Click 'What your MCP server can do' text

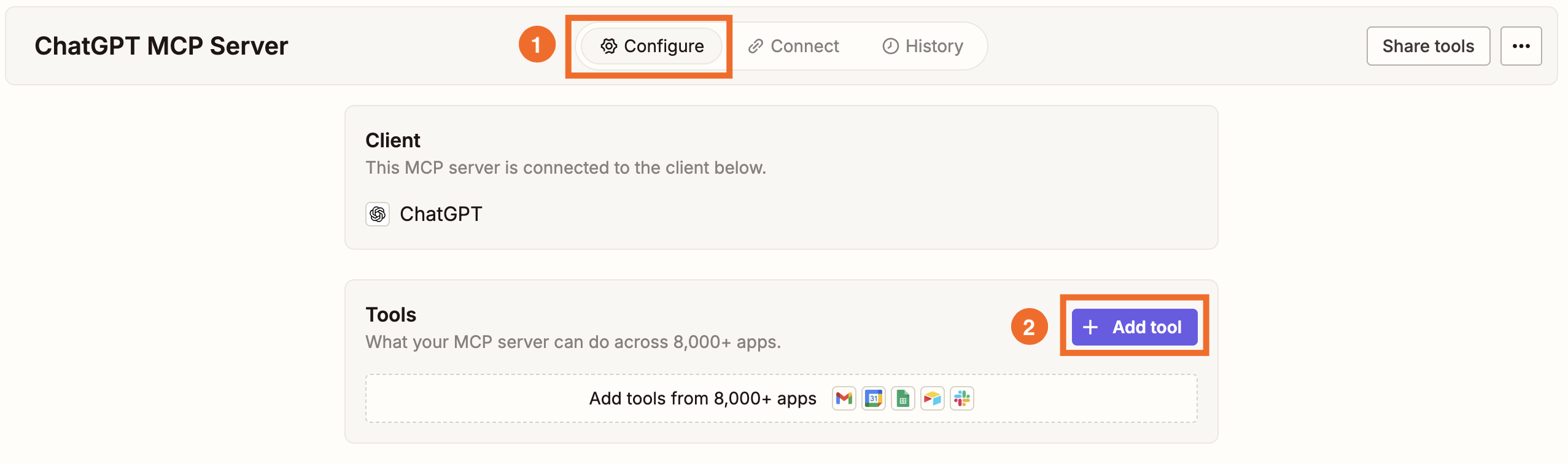[x=573, y=342]
